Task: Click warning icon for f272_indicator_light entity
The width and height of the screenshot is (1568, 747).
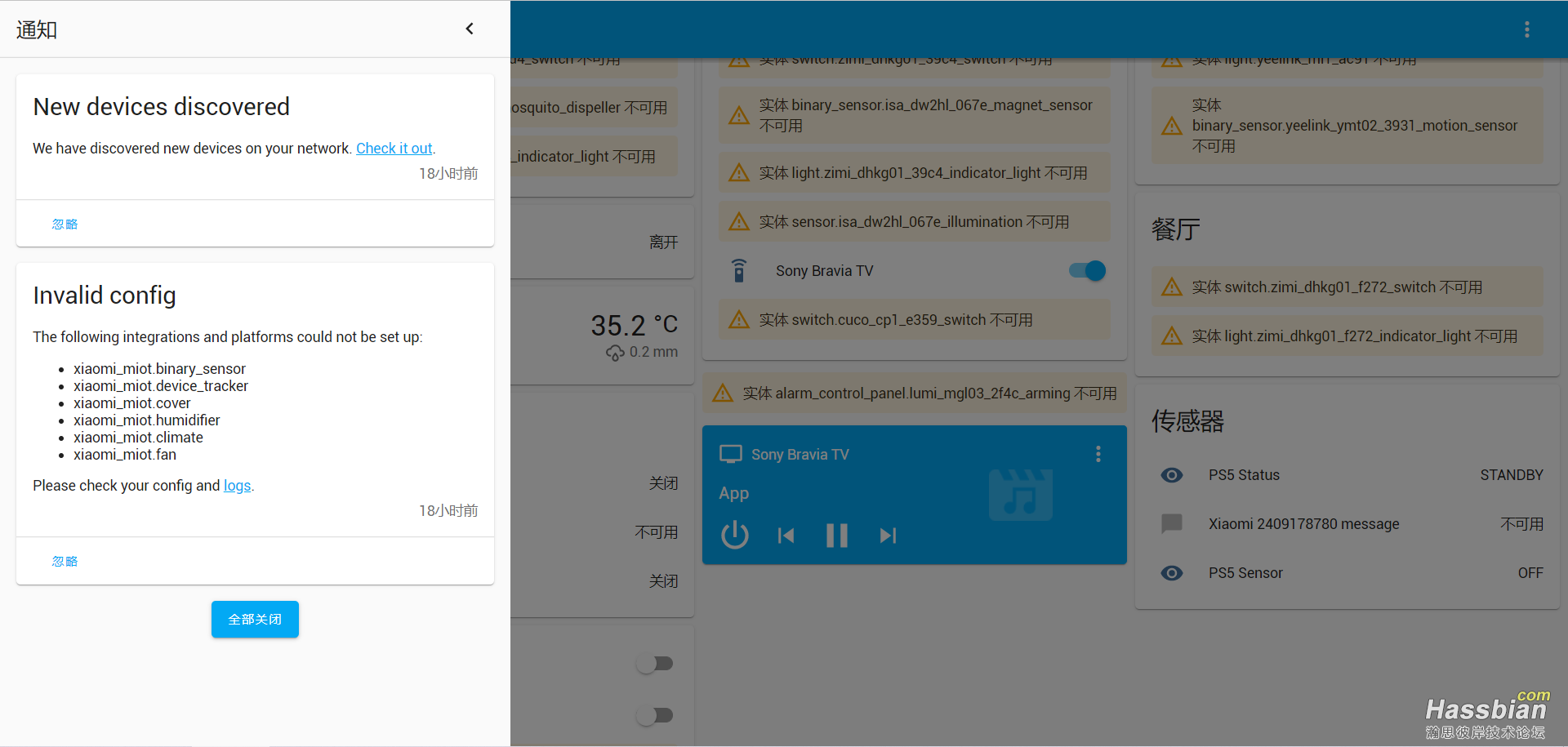Action: click(1172, 336)
